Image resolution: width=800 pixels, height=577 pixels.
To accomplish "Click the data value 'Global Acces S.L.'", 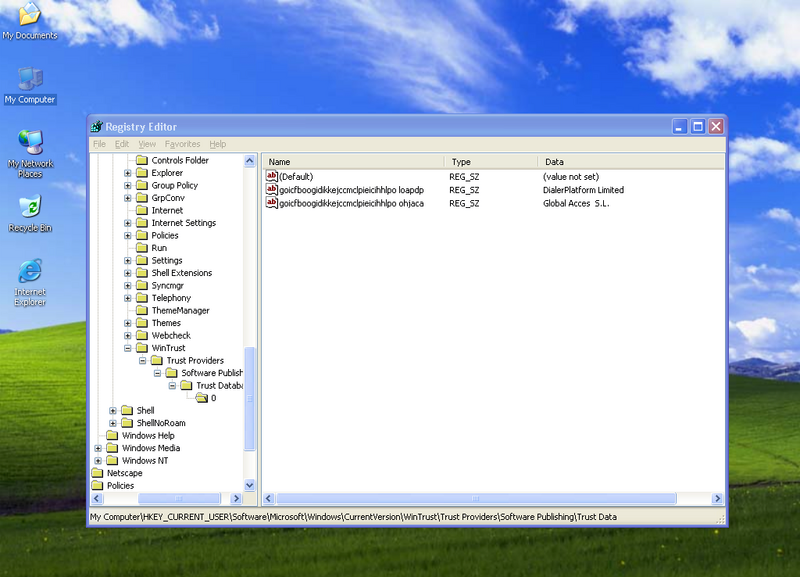I will 576,203.
